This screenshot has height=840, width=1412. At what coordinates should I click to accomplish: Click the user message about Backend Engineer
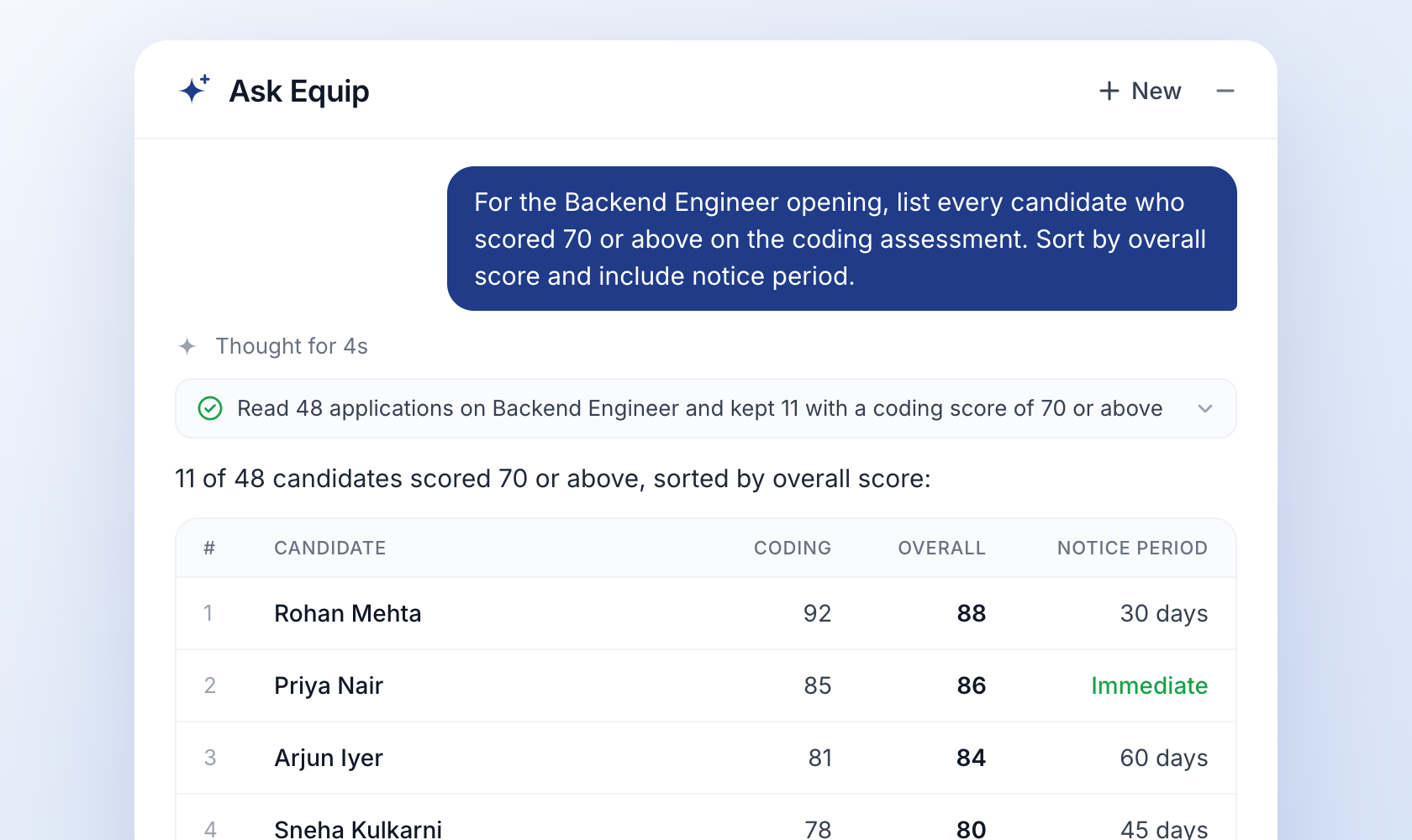point(841,239)
